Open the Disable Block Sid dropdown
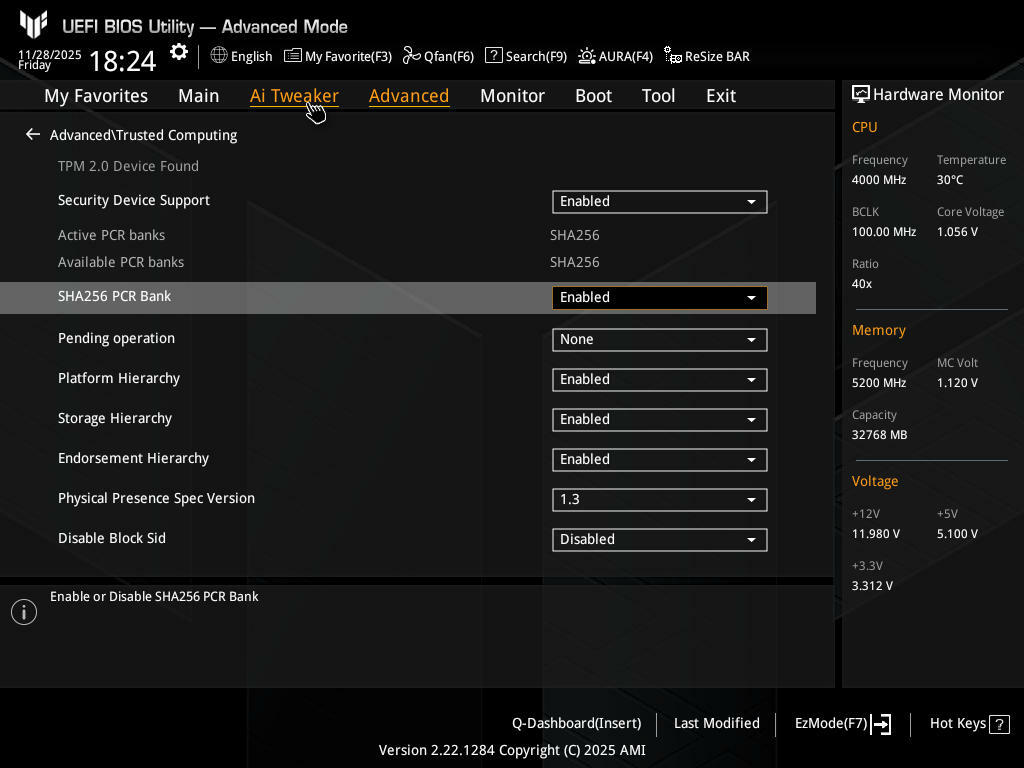This screenshot has height=768, width=1024. point(659,539)
